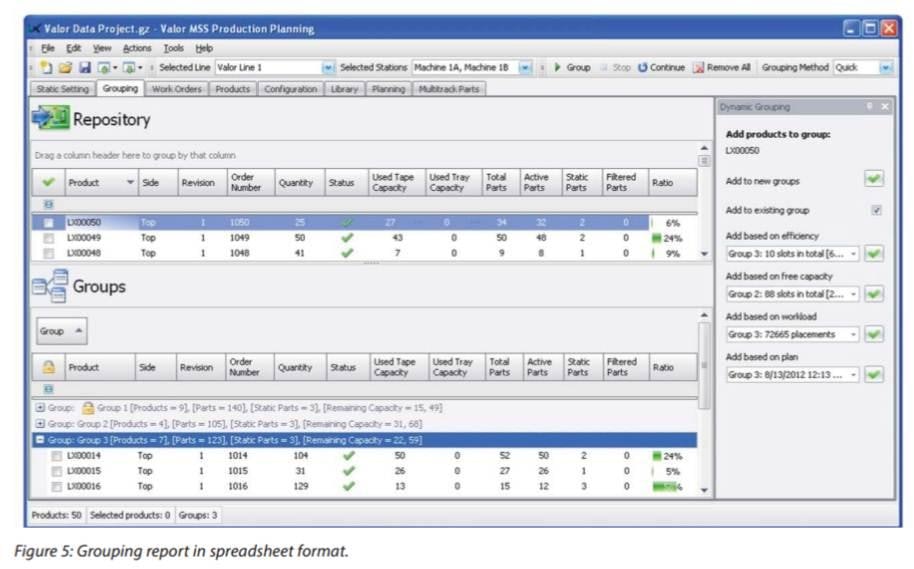Viewport: 914px width, 569px height.
Task: Open the Selected Stations dropdown
Action: coord(525,68)
